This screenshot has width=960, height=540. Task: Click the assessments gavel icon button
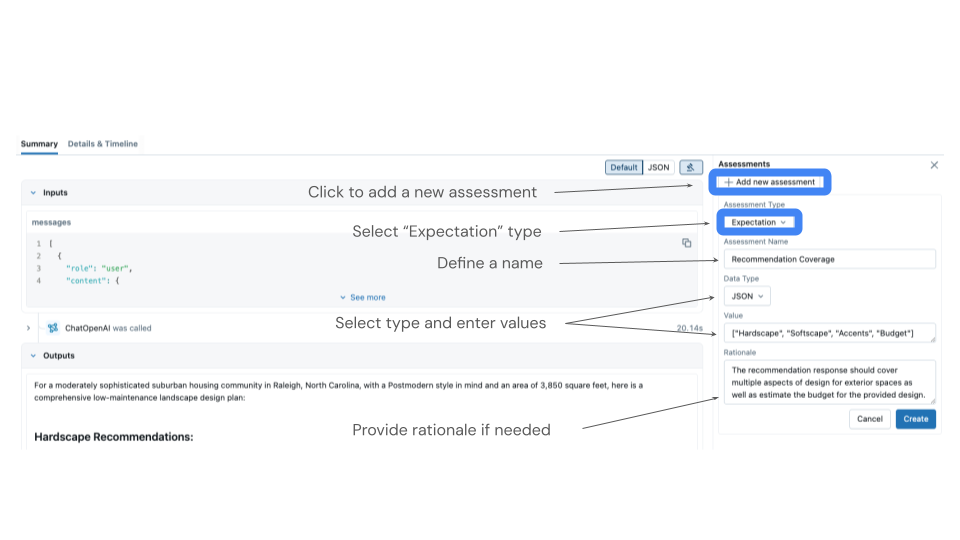click(690, 167)
